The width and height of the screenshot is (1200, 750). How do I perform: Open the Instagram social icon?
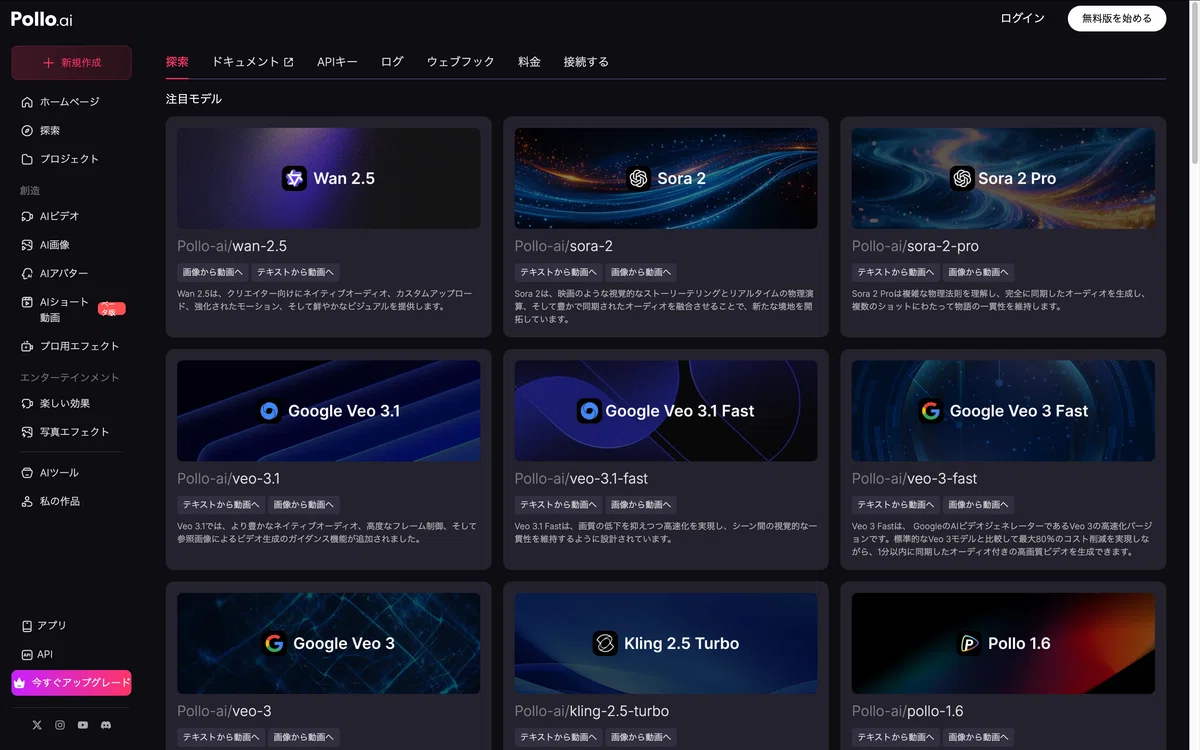point(60,725)
